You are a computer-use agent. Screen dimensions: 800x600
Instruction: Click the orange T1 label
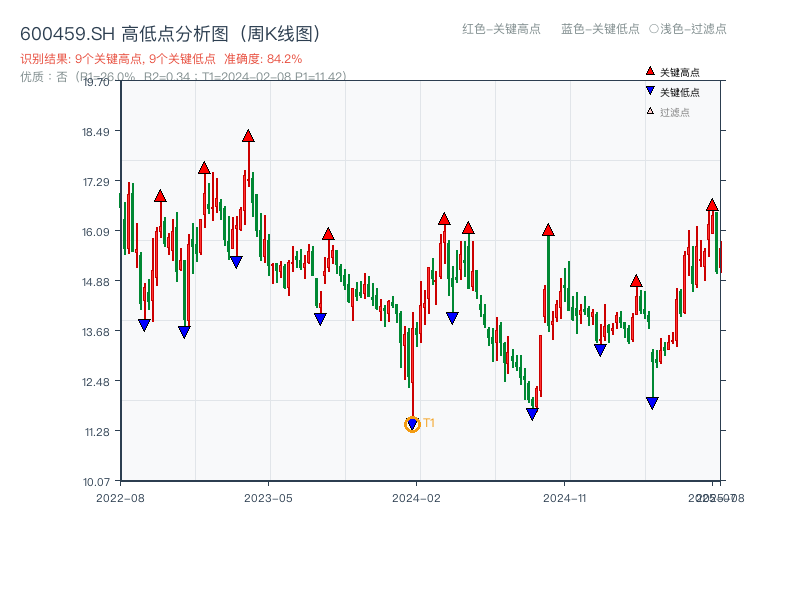pos(429,423)
